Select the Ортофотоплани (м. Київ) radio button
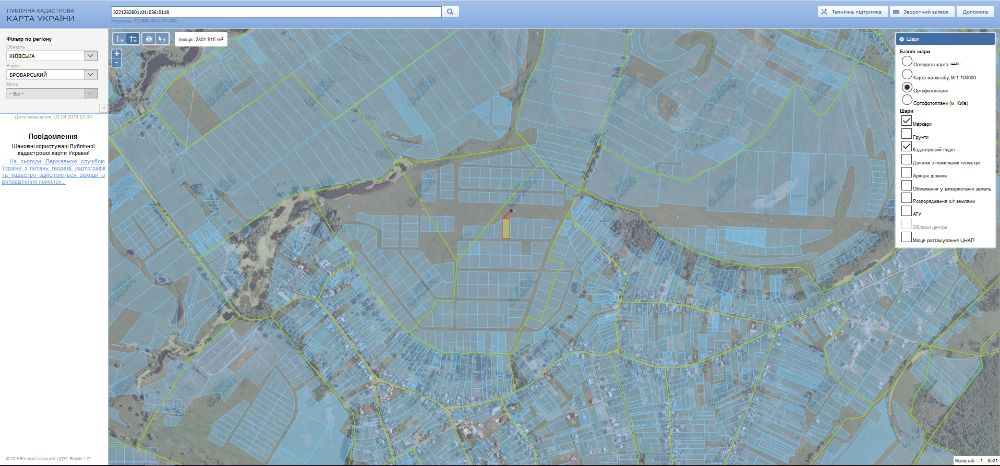The height and width of the screenshot is (466, 1000). coord(907,100)
